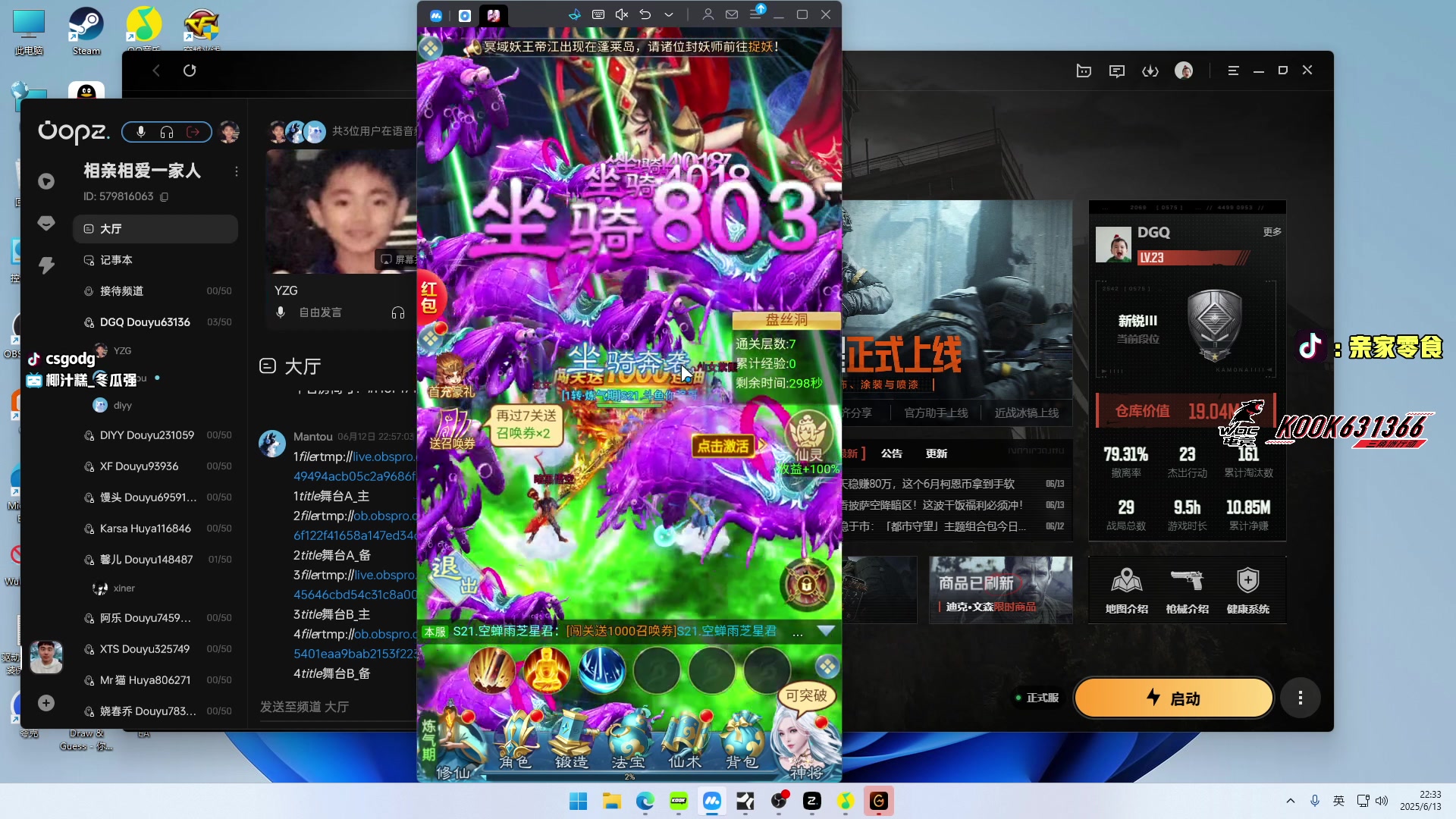Use the first sword skill icon
Screen dimensions: 1456x819
coord(492,670)
